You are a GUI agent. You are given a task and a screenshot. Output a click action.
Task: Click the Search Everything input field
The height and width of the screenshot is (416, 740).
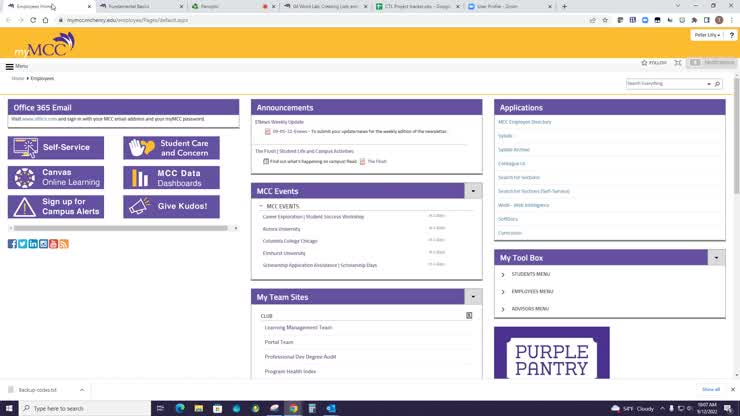pyautogui.click(x=668, y=84)
